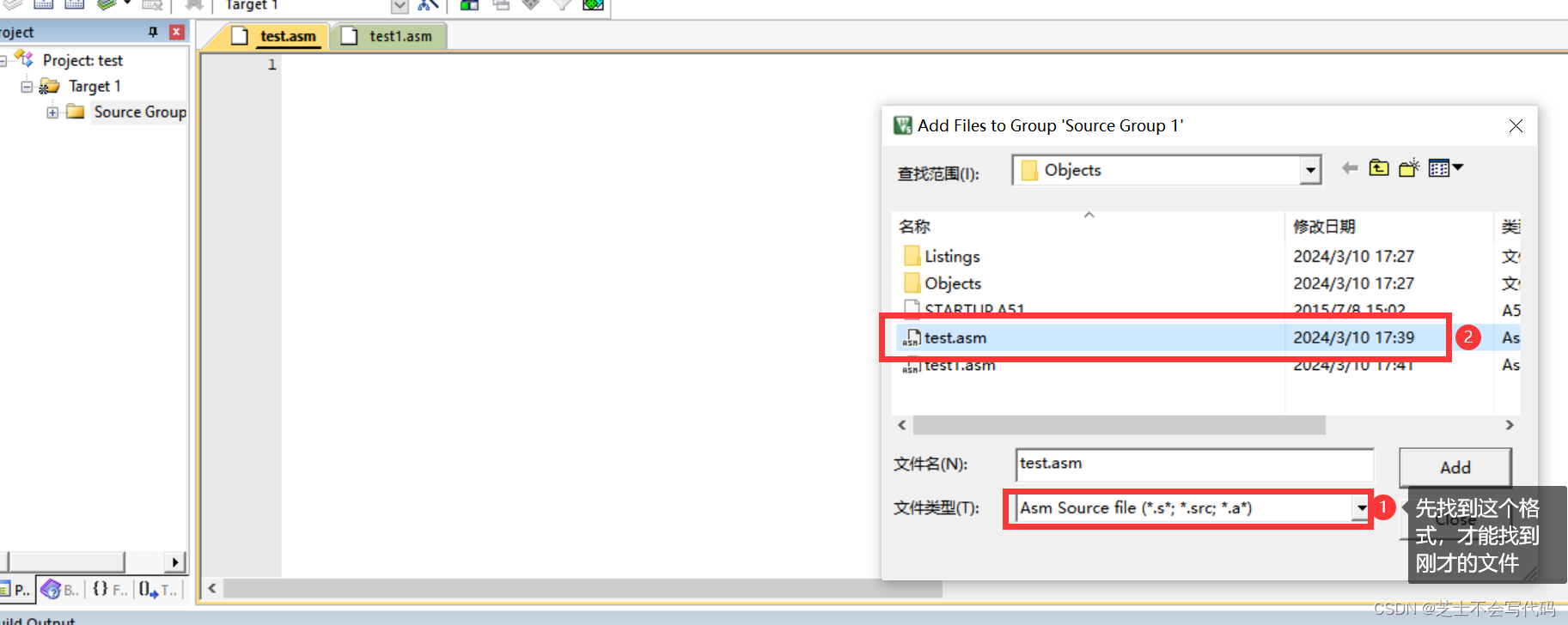This screenshot has height=625, width=1568.
Task: Expand the Source Group folder node
Action: point(52,112)
